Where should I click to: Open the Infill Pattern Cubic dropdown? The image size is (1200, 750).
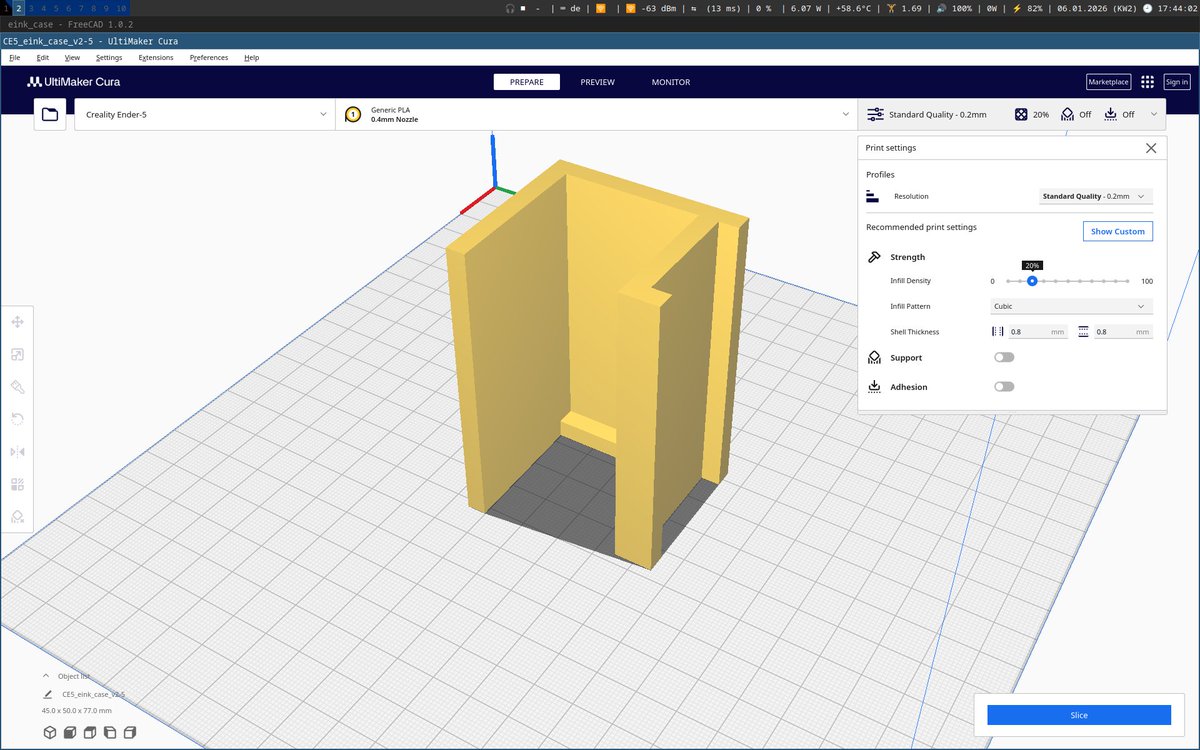1071,306
